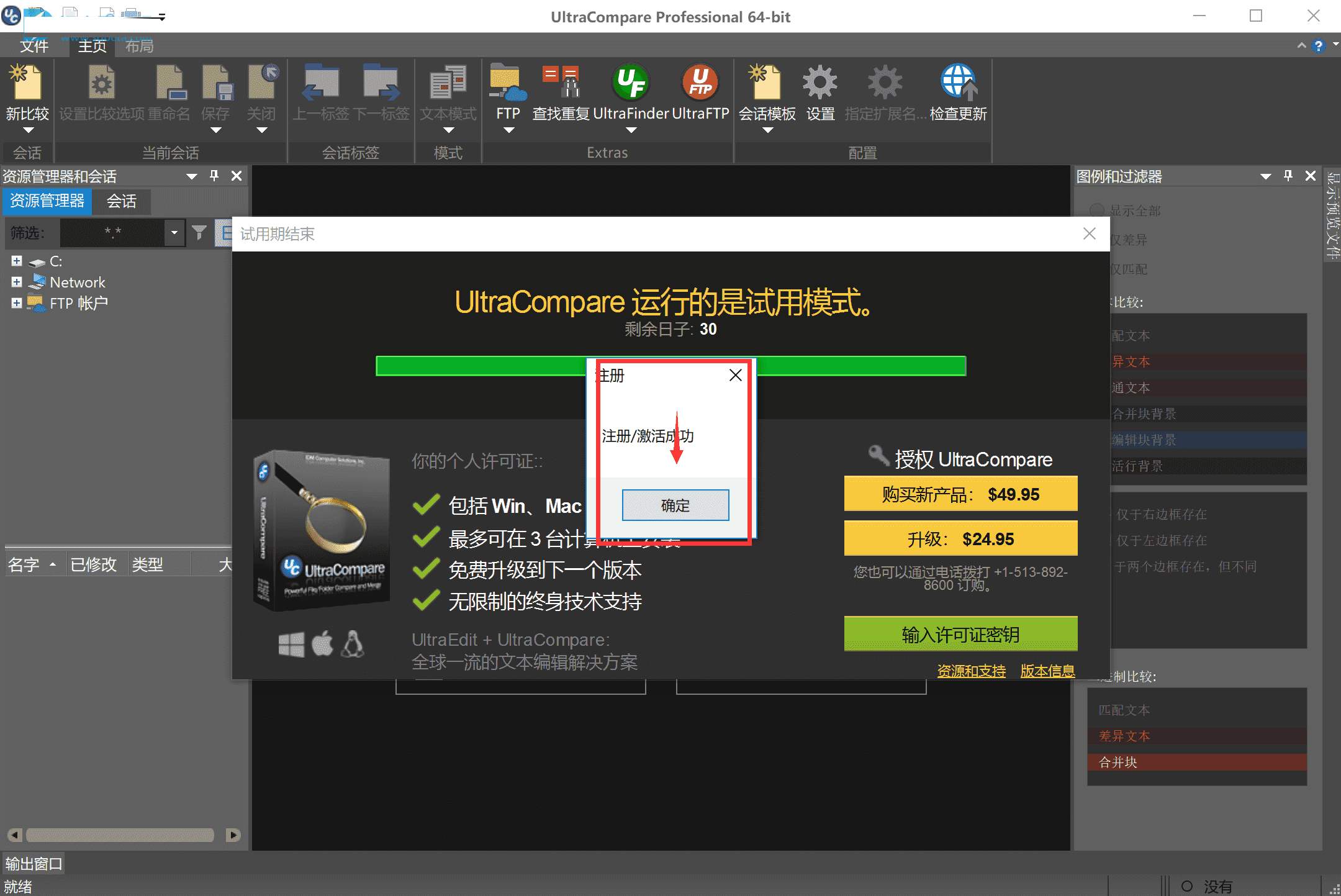Expand the Network node in explorer tree

(x=16, y=281)
